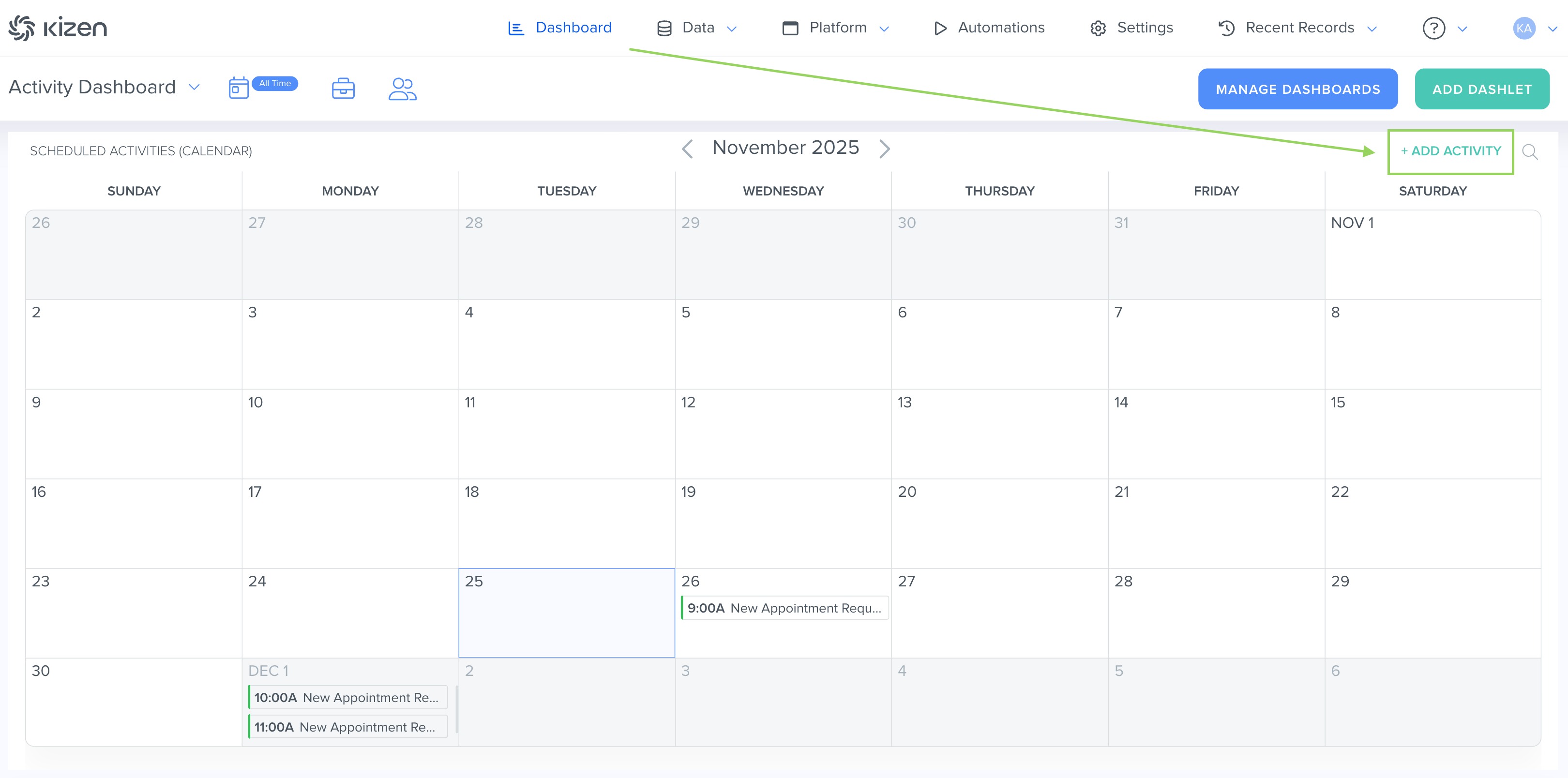Open the Automations menu item
The height and width of the screenshot is (778, 1568).
click(989, 28)
